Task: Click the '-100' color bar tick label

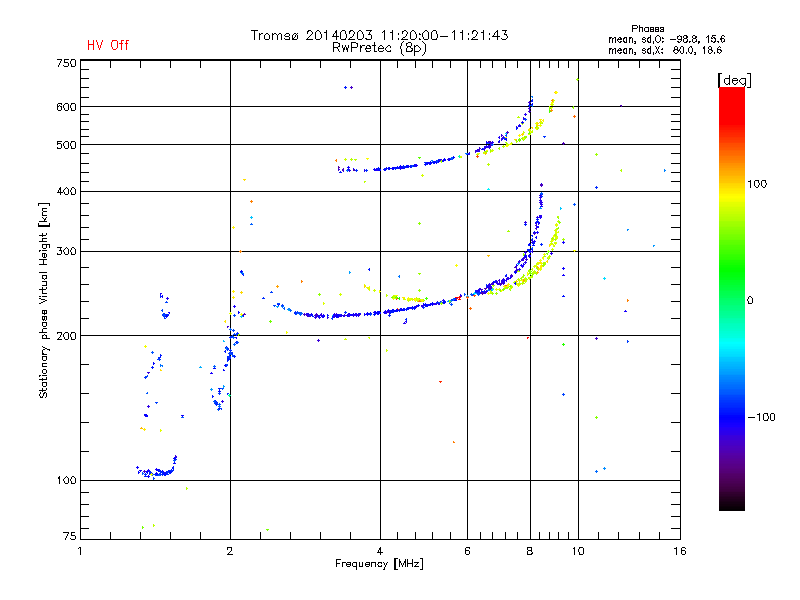Action: point(761,417)
